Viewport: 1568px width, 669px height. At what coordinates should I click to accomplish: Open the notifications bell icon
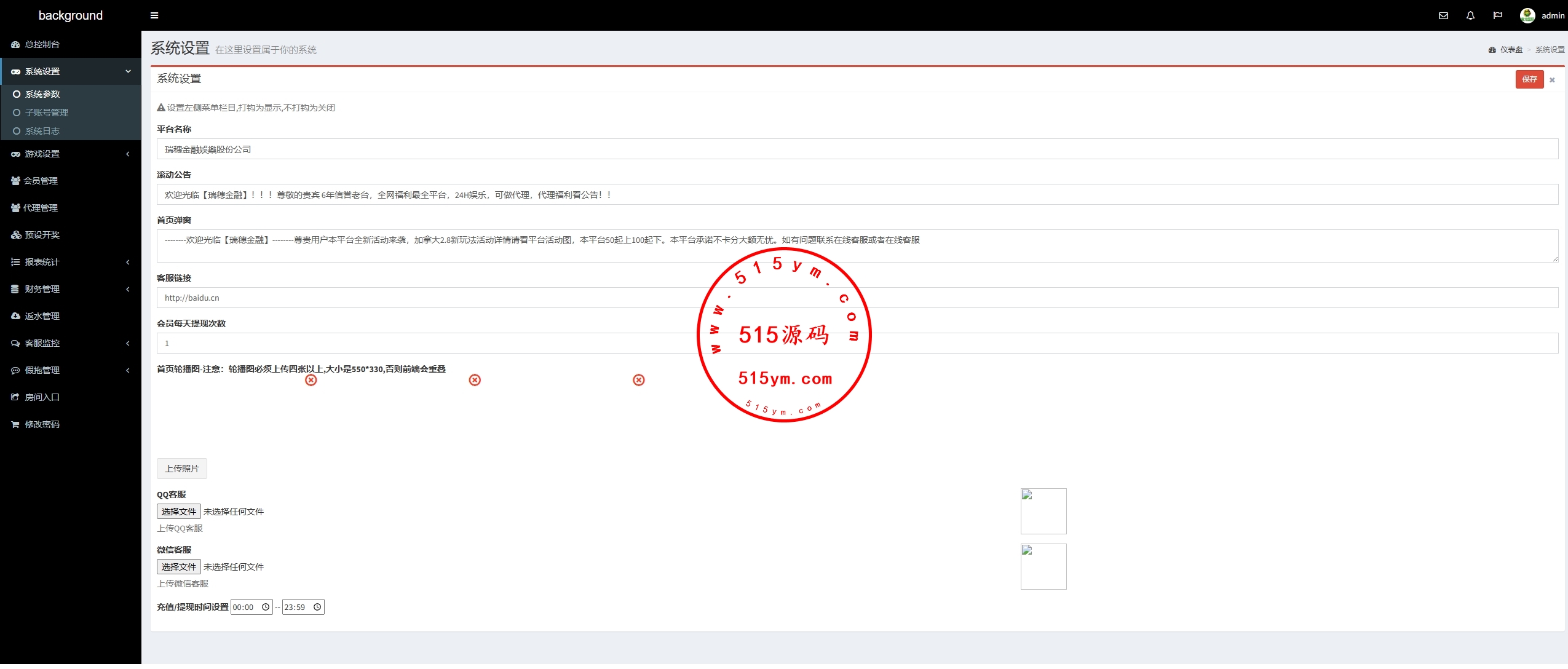(1470, 15)
